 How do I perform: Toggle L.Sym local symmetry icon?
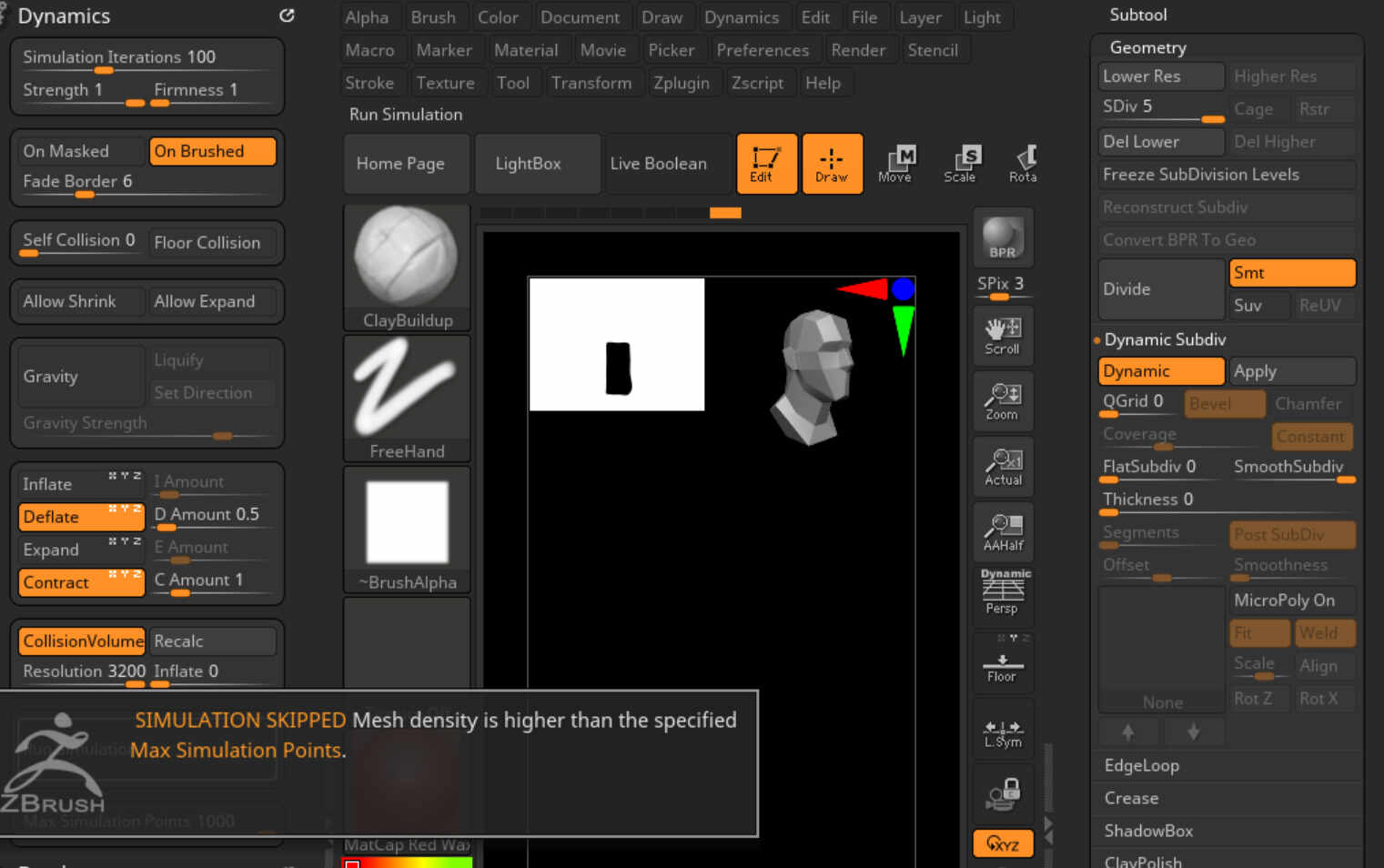point(1003,731)
